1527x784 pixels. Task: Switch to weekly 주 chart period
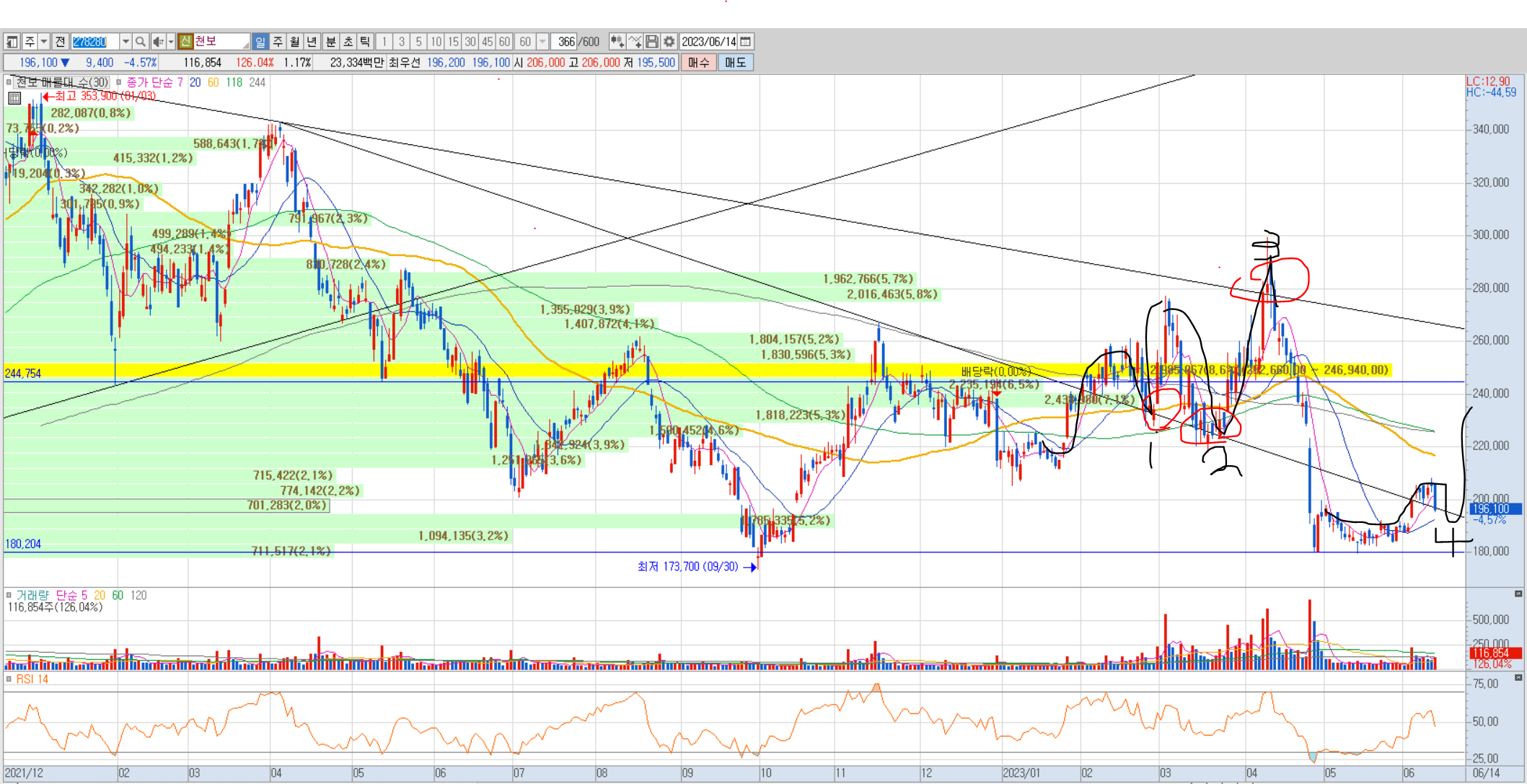(x=278, y=42)
